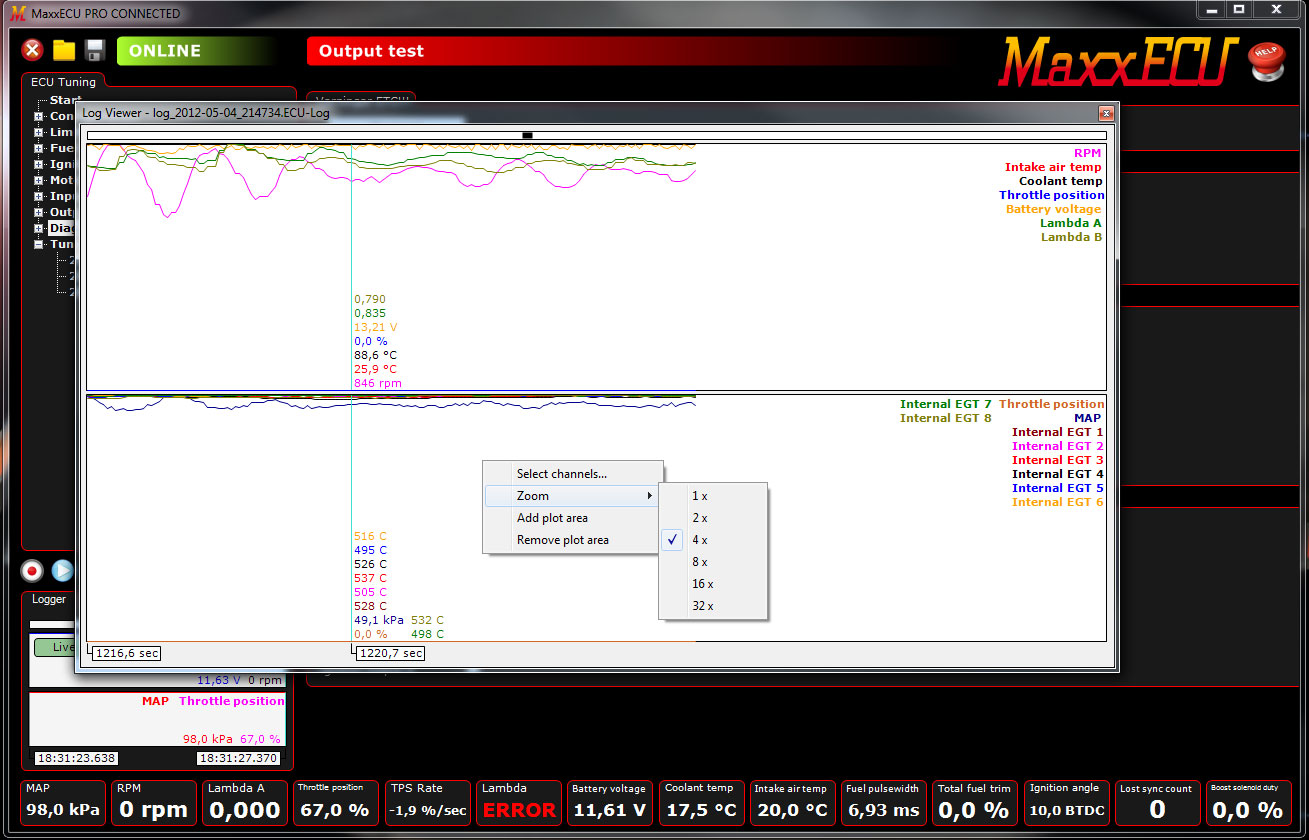Click Add plot area menu item
Image resolution: width=1309 pixels, height=840 pixels.
click(573, 518)
